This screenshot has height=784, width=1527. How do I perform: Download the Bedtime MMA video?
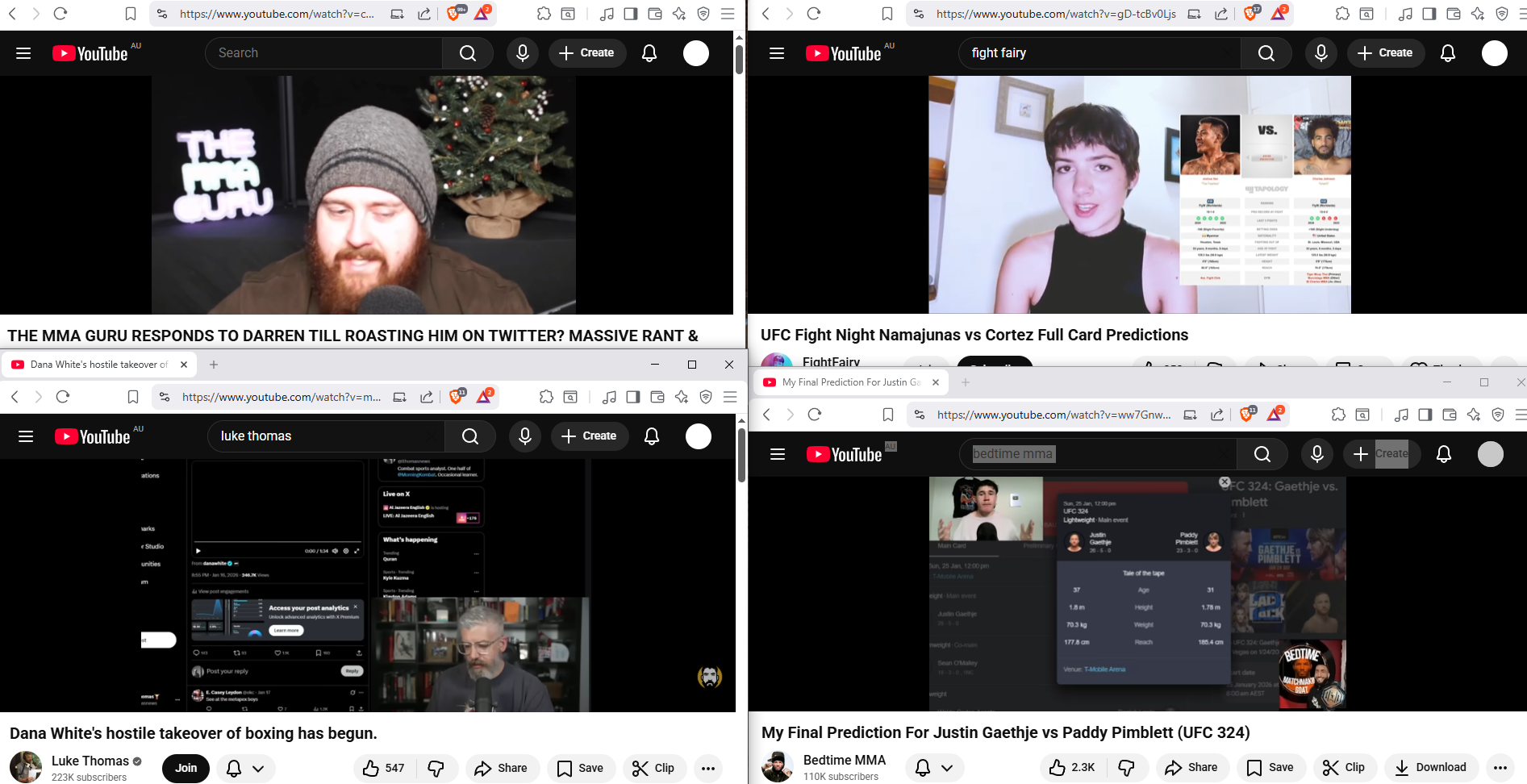[x=1431, y=767]
